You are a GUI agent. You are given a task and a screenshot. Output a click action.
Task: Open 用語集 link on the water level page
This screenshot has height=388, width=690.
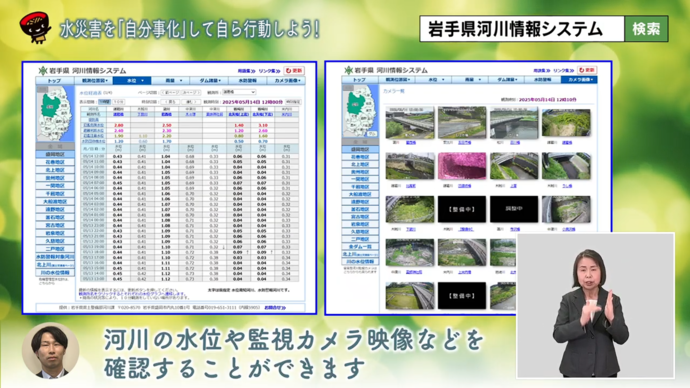click(246, 71)
